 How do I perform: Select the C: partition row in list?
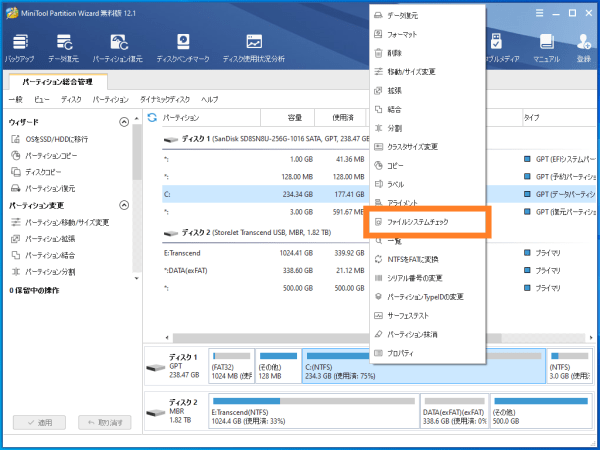tap(266, 194)
